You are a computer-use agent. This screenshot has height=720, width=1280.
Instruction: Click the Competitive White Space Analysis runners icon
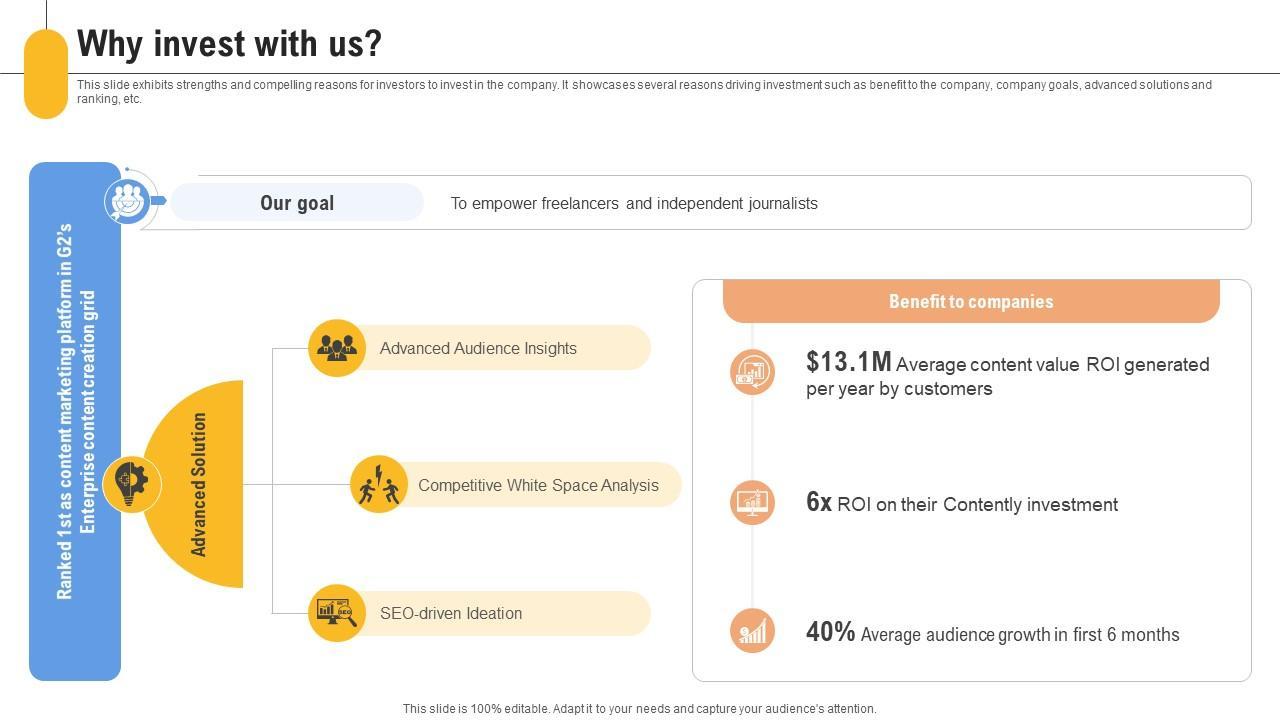click(379, 485)
